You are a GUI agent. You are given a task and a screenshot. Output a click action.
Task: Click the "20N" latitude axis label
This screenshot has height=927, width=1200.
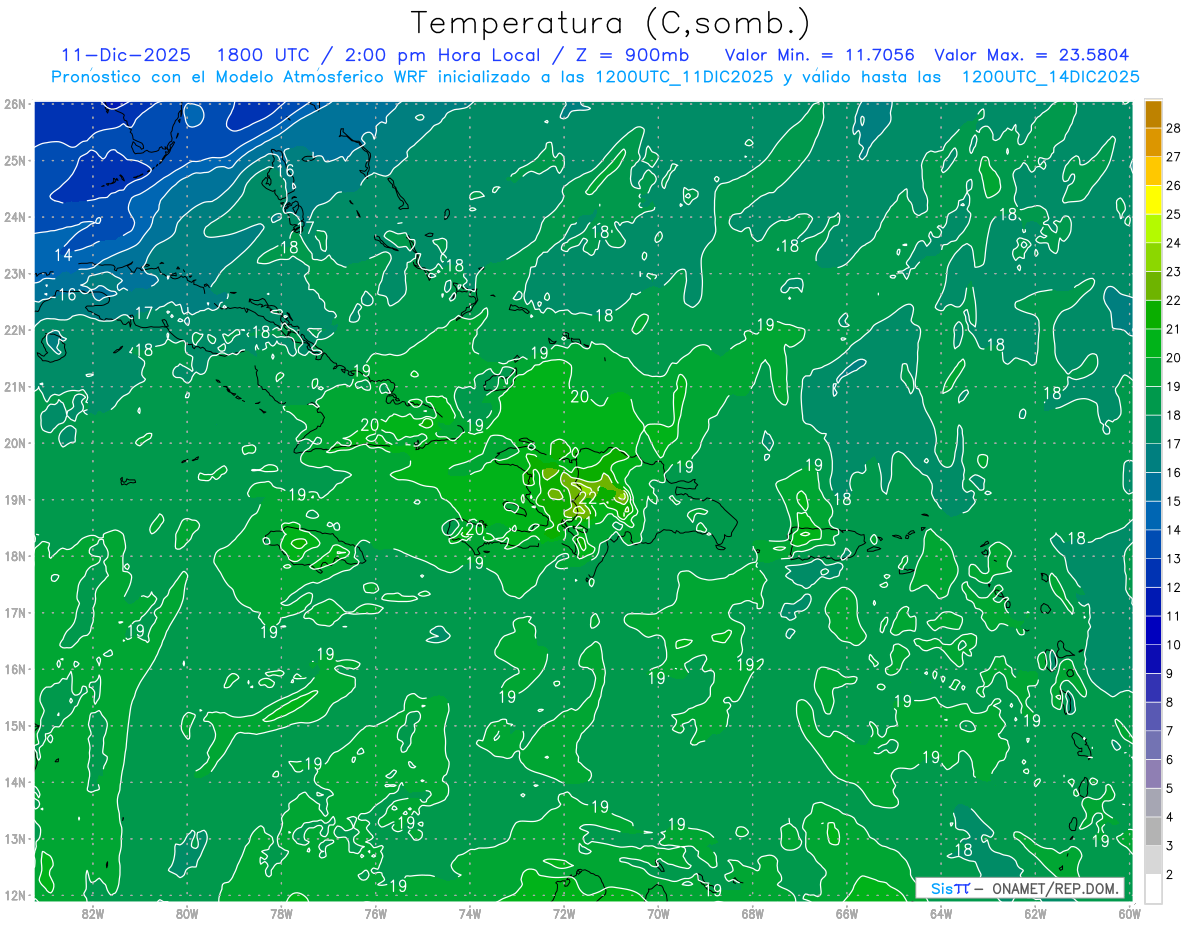coord(15,443)
